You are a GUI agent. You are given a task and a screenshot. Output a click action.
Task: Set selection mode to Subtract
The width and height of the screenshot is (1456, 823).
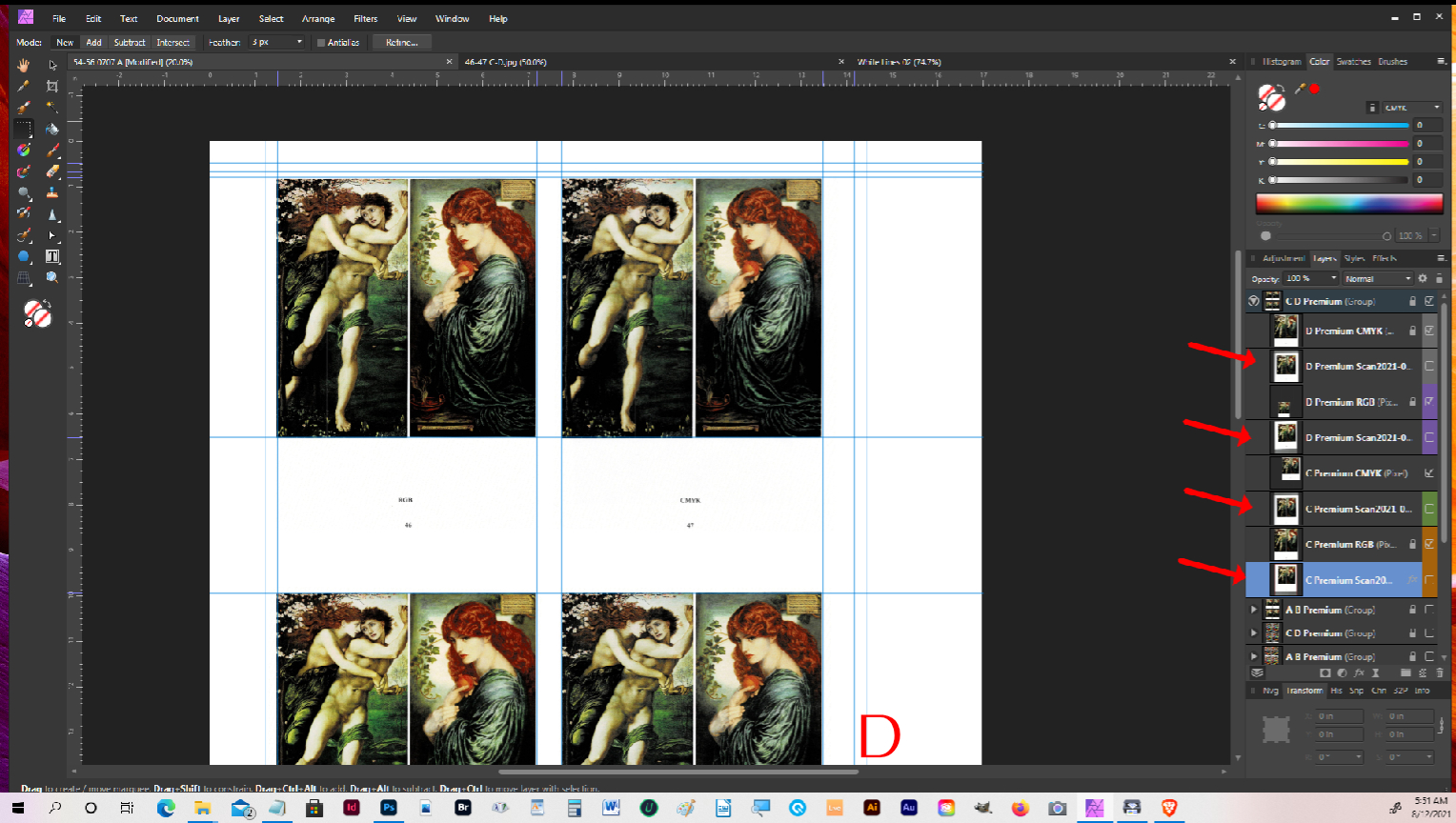130,43
